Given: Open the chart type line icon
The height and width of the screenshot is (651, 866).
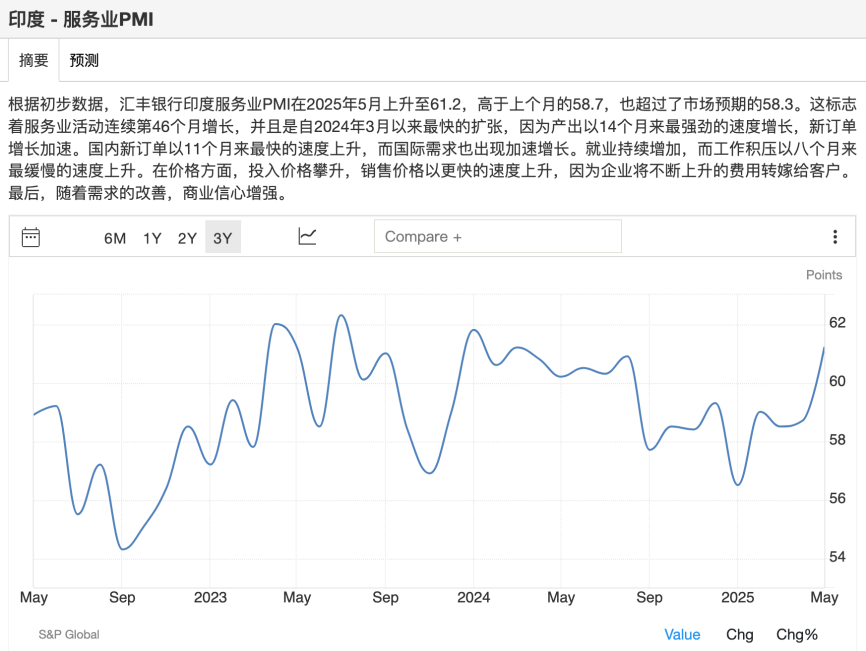Looking at the screenshot, I should (307, 237).
